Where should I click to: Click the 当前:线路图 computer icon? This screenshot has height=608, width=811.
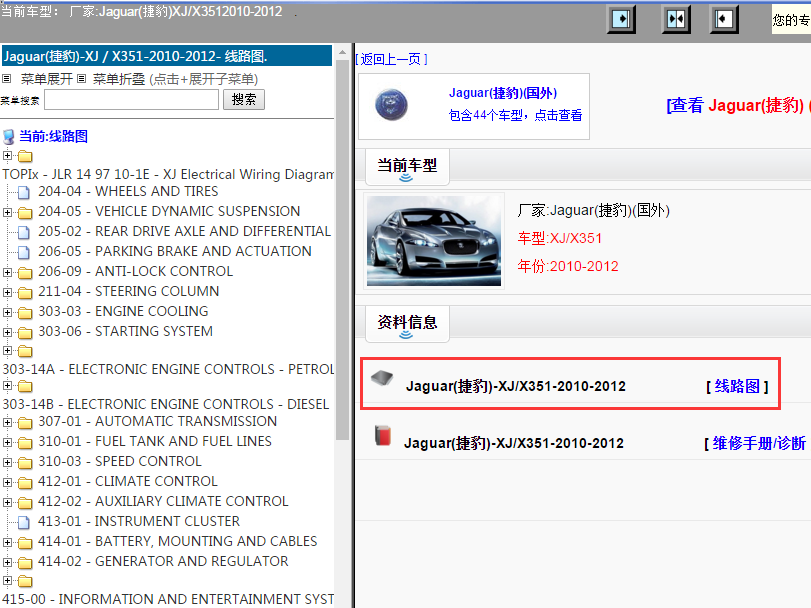pos(8,136)
